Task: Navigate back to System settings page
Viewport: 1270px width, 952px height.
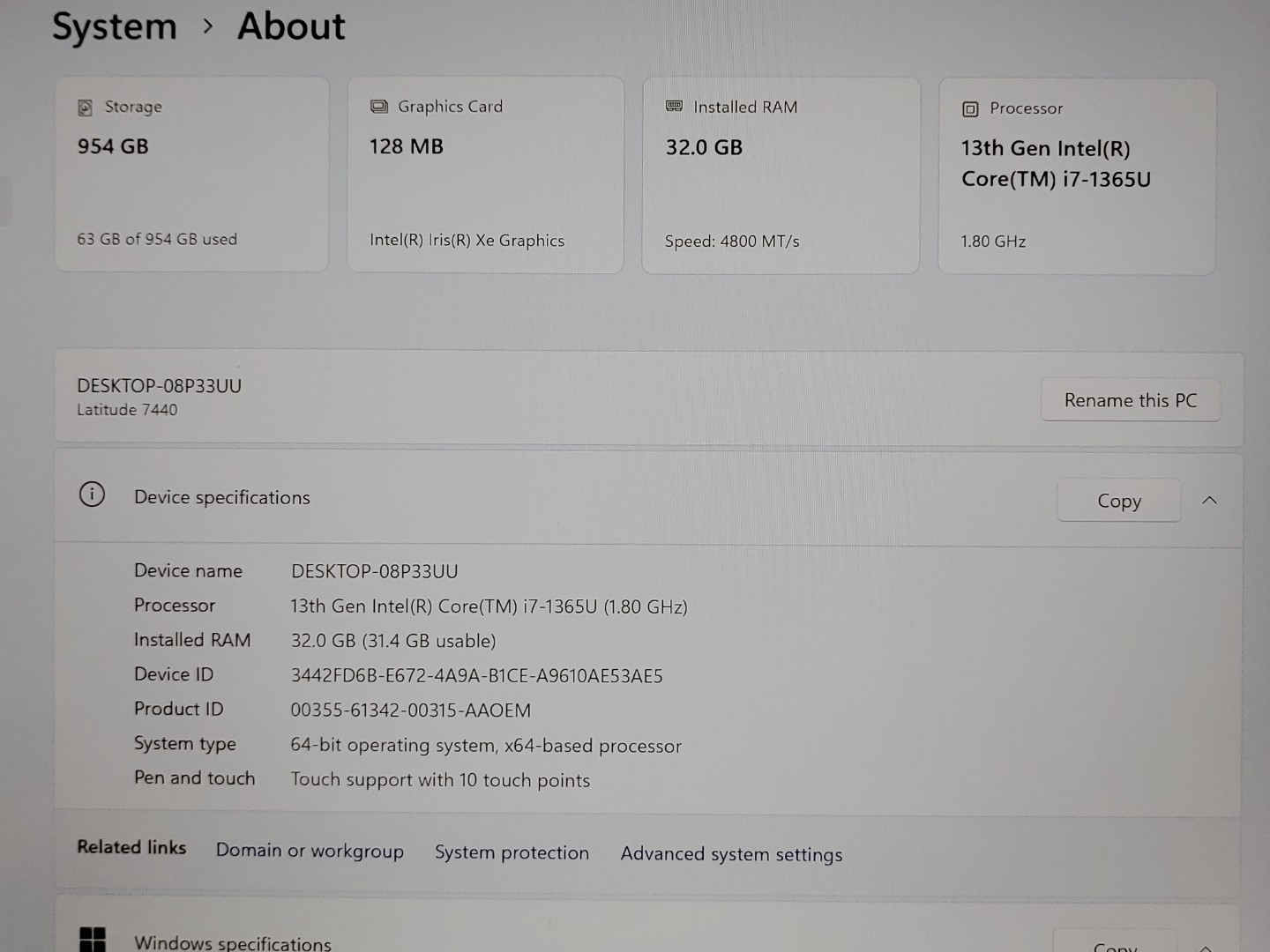Action: (x=113, y=26)
